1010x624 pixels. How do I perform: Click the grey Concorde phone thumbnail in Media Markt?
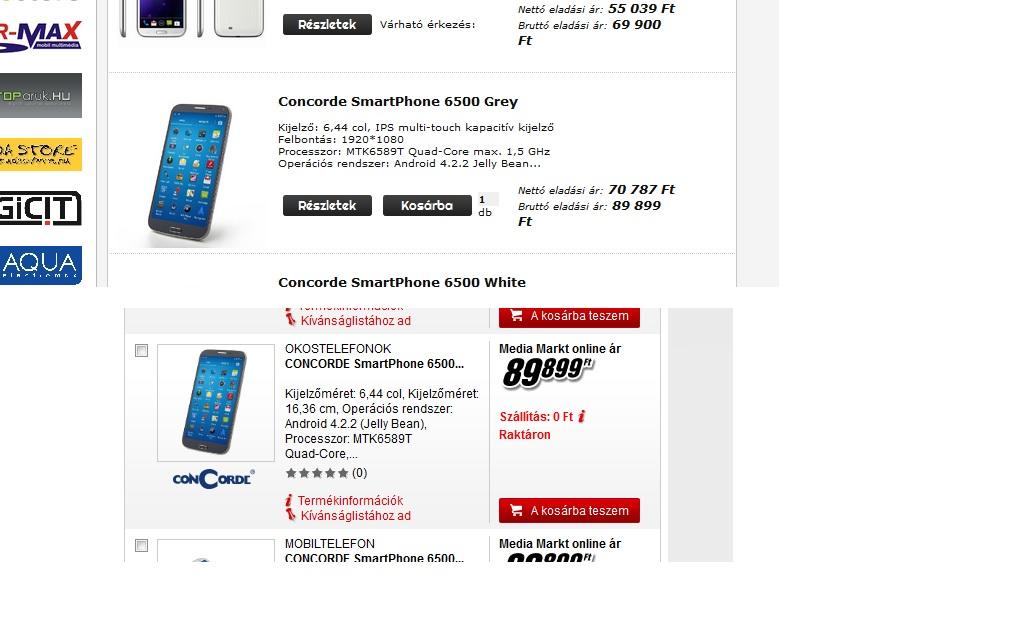tap(216, 402)
